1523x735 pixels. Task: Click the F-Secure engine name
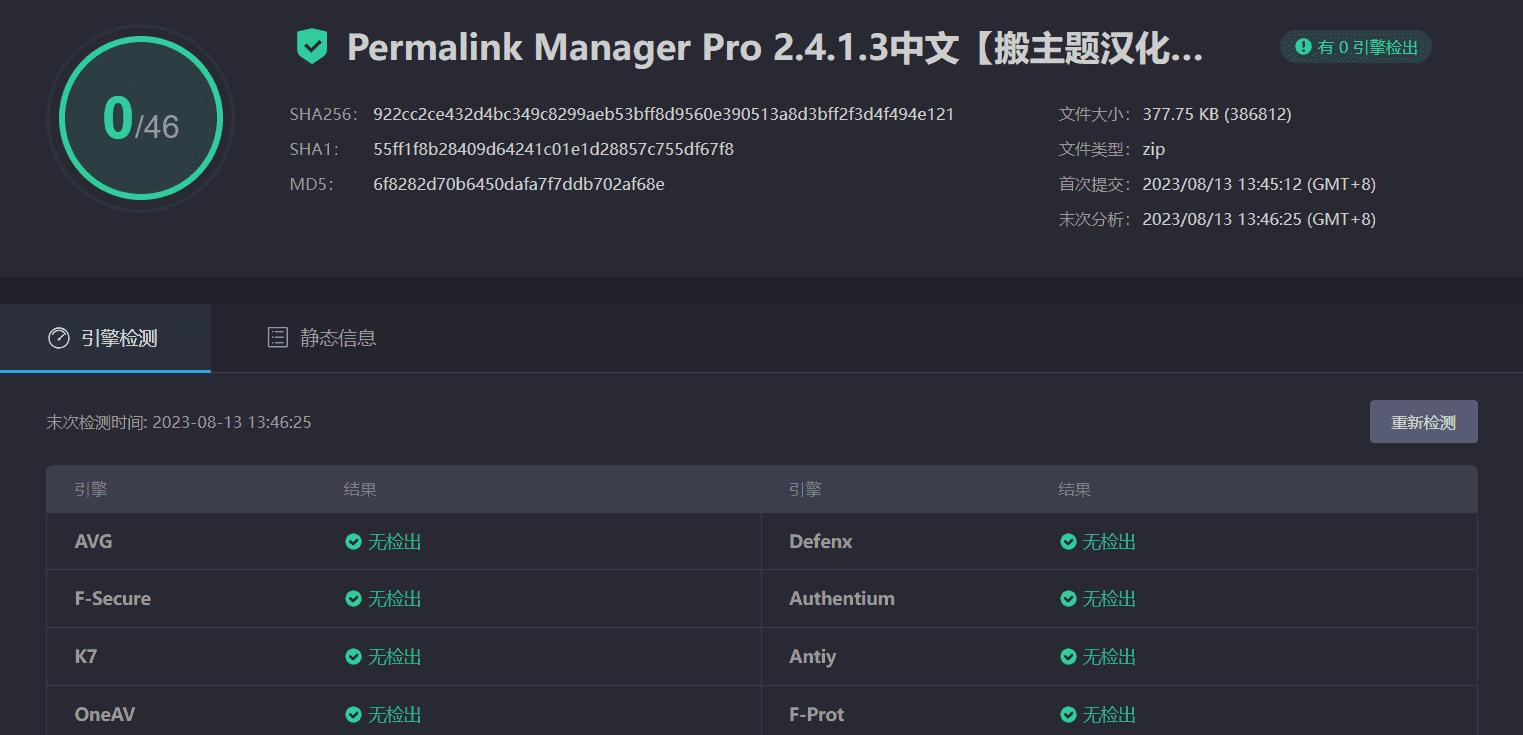tap(113, 598)
